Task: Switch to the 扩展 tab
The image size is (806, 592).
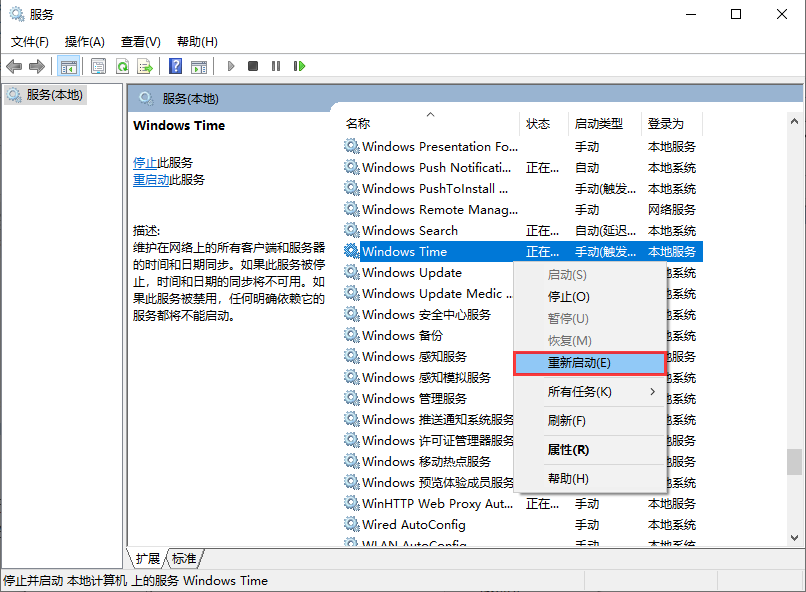Action: point(148,559)
